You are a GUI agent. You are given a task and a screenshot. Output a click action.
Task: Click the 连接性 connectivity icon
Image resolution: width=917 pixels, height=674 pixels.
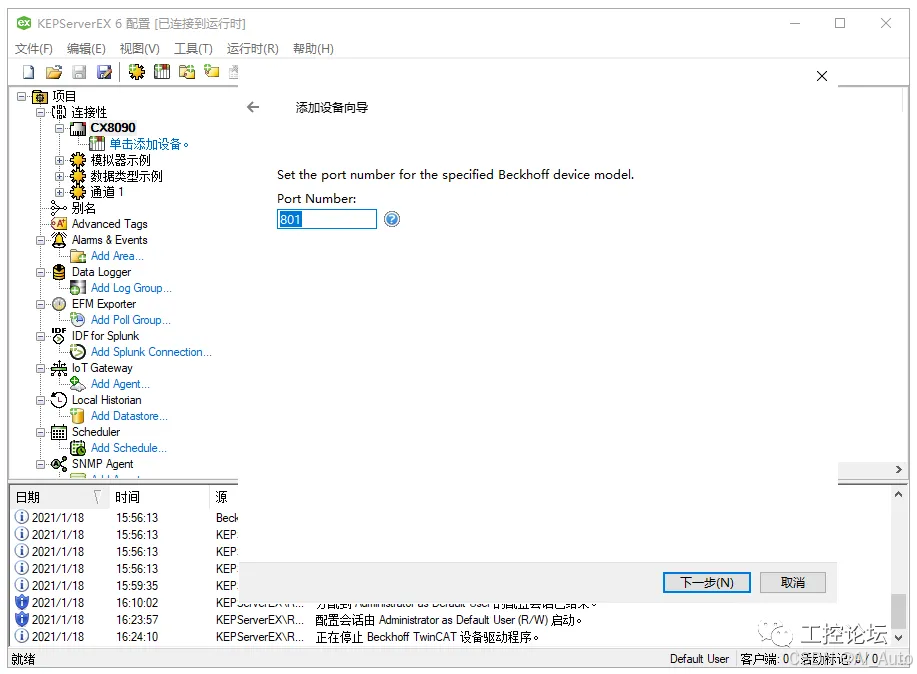59,112
